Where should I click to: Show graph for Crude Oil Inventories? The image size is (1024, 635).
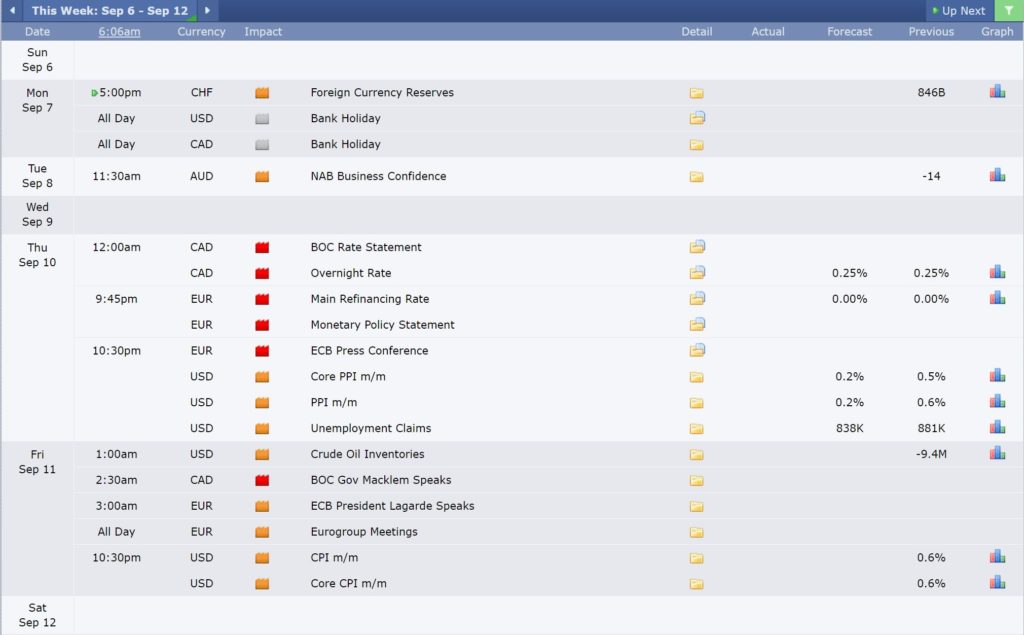point(997,453)
